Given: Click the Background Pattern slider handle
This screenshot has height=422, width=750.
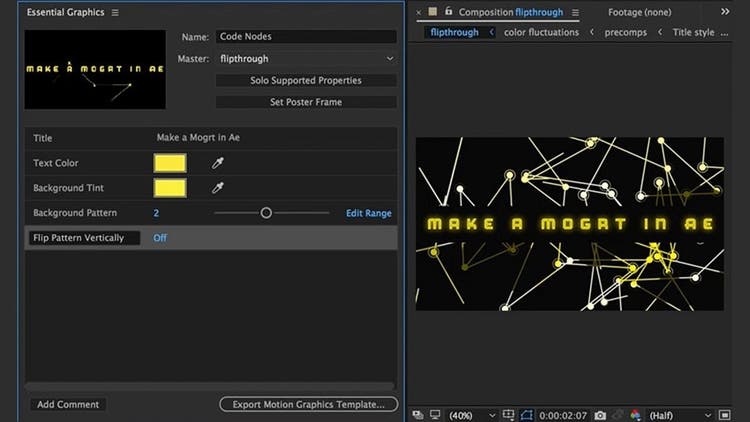Looking at the screenshot, I should pyautogui.click(x=266, y=213).
